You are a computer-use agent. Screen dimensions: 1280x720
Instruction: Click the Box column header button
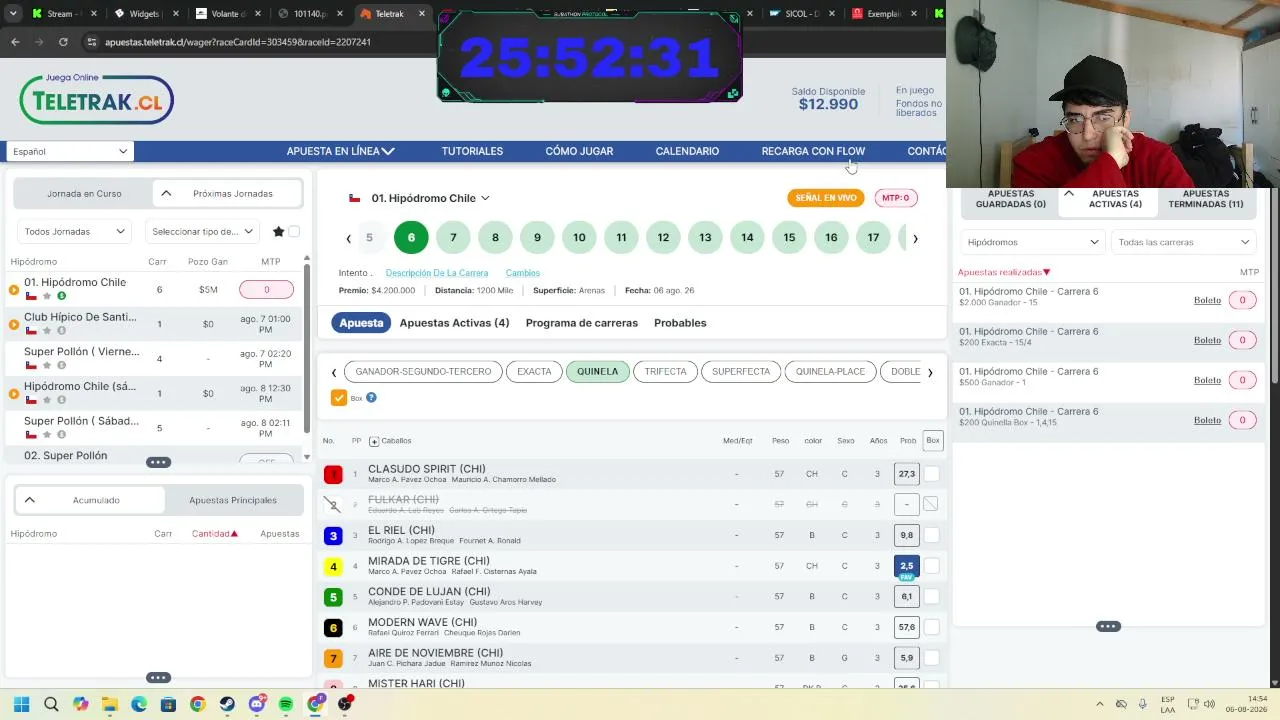(x=933, y=441)
